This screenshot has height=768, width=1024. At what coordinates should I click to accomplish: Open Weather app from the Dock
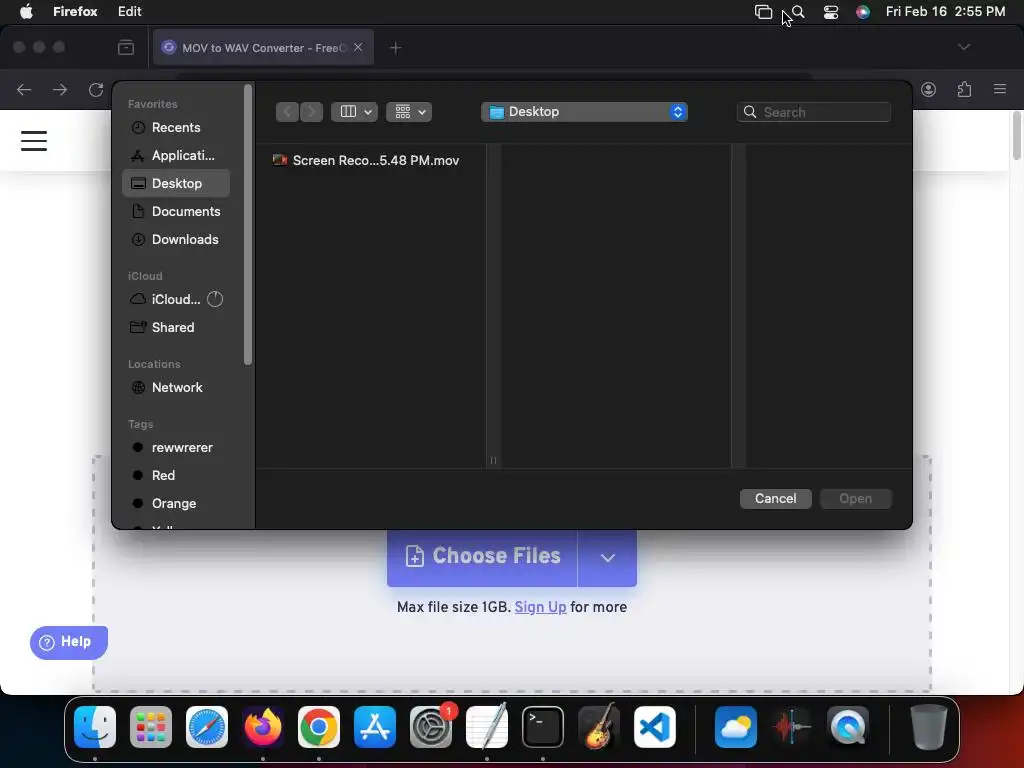point(736,727)
